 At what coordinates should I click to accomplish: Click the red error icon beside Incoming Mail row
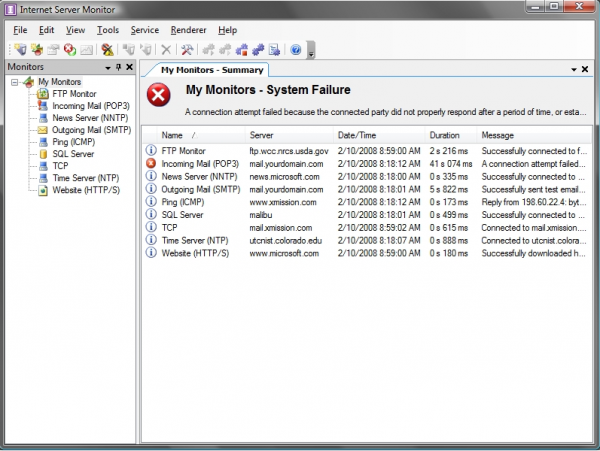pyautogui.click(x=150, y=162)
